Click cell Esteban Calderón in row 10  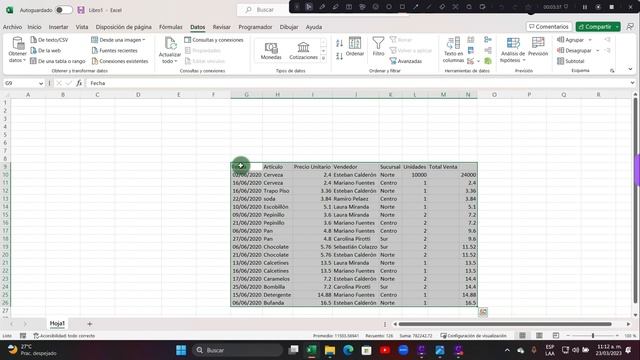355,175
